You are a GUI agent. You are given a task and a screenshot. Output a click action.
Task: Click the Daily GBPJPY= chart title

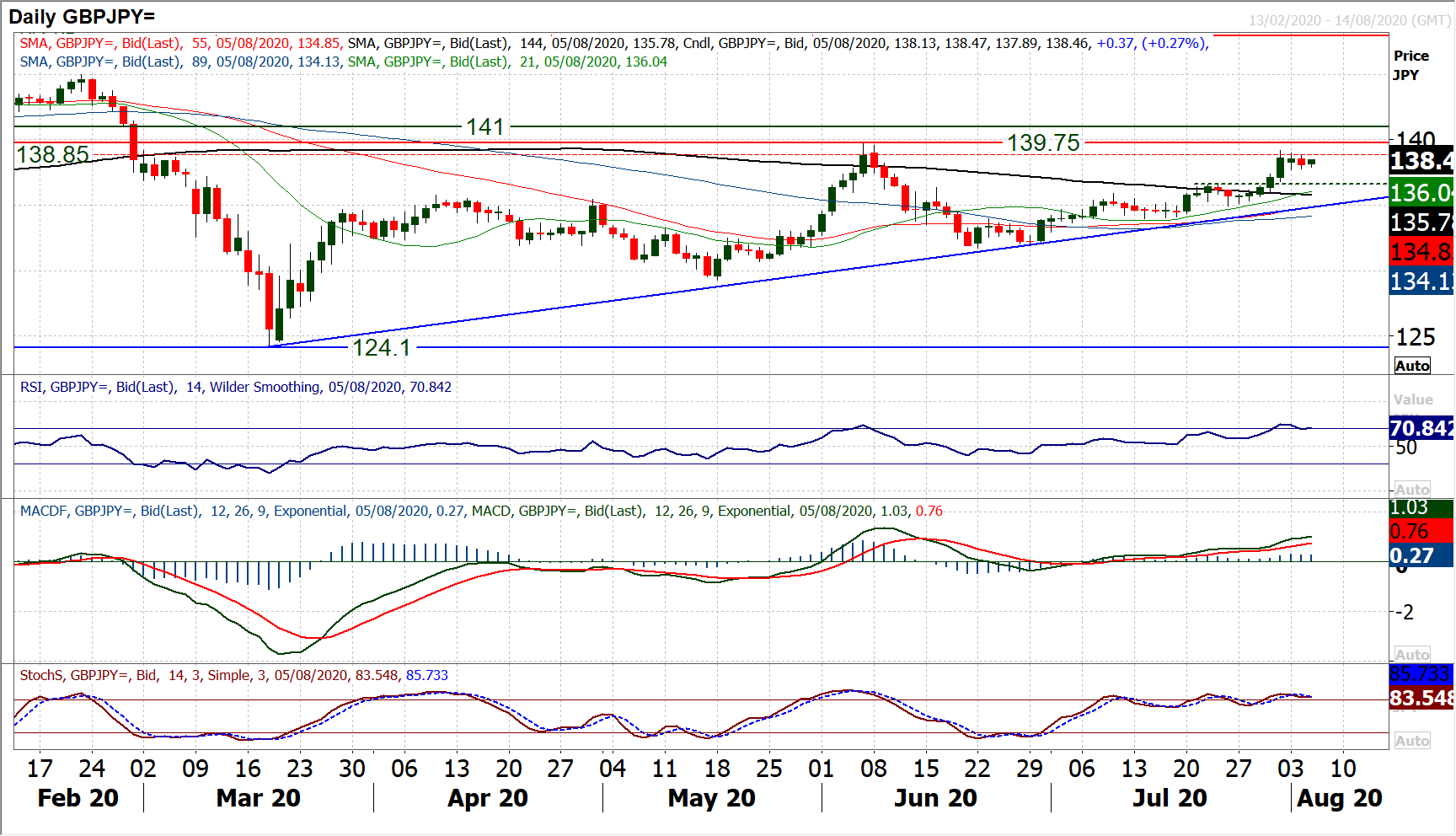(x=82, y=16)
